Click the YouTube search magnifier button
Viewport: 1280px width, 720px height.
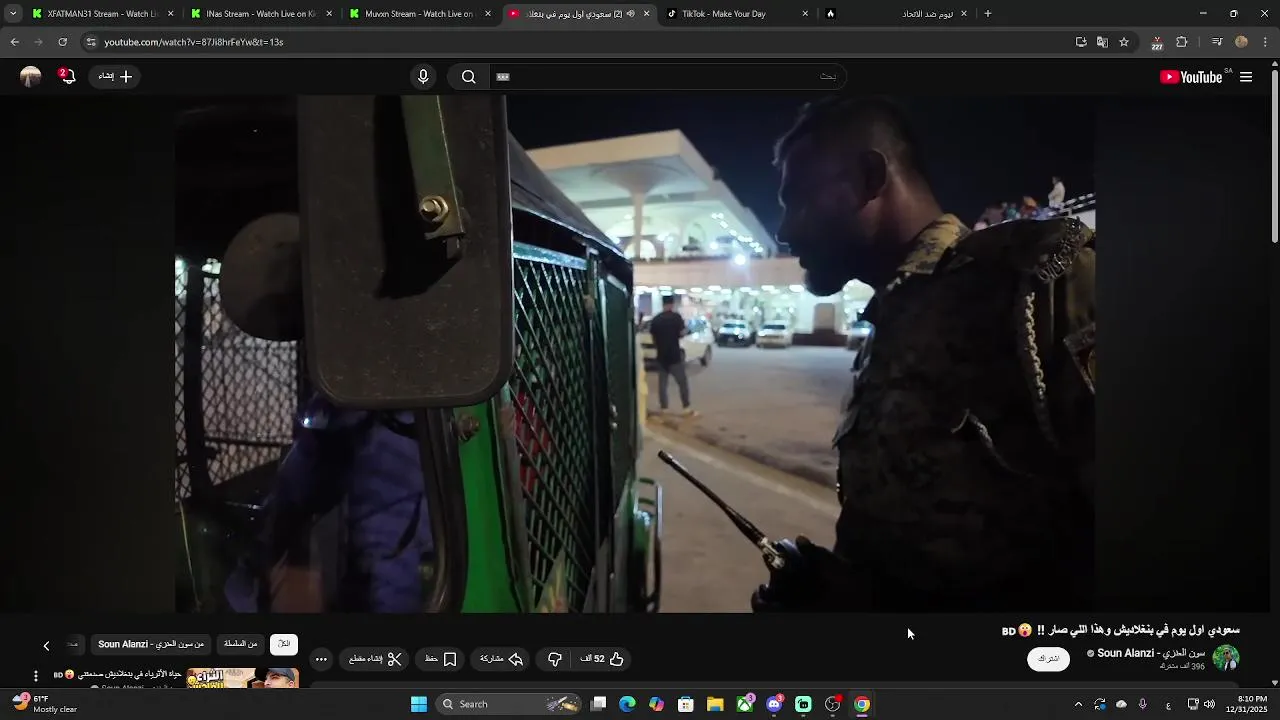468,77
